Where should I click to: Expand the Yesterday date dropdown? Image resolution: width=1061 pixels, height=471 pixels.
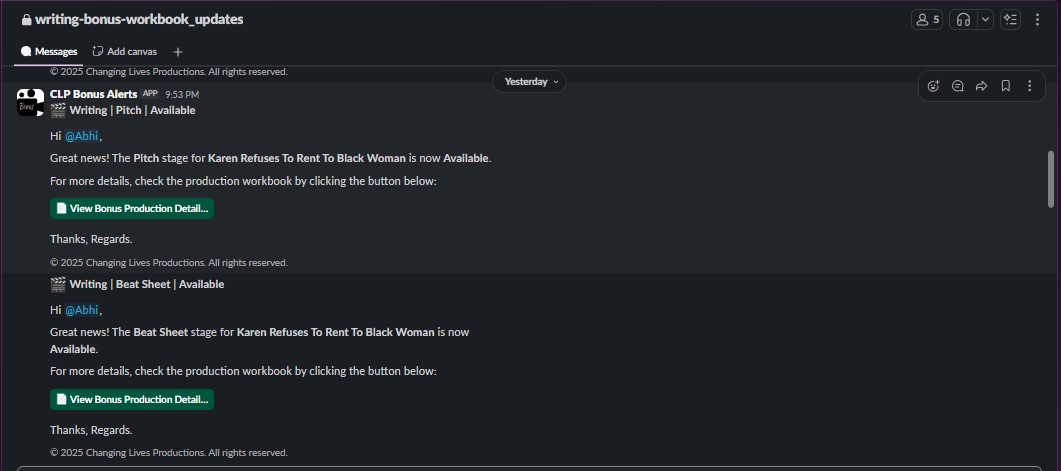coord(529,81)
